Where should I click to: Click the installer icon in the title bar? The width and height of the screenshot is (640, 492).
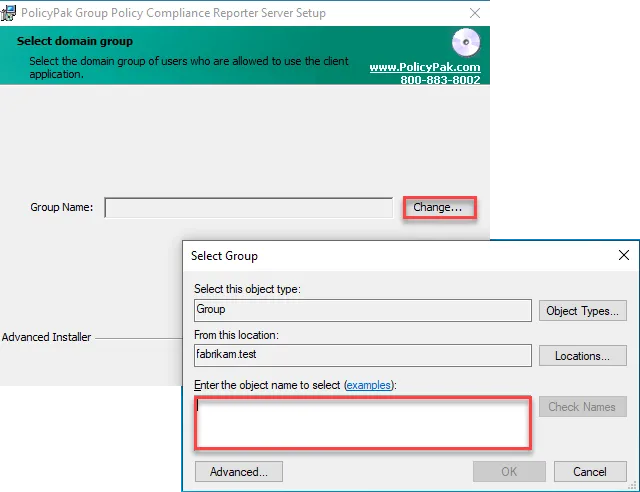pyautogui.click(x=9, y=12)
